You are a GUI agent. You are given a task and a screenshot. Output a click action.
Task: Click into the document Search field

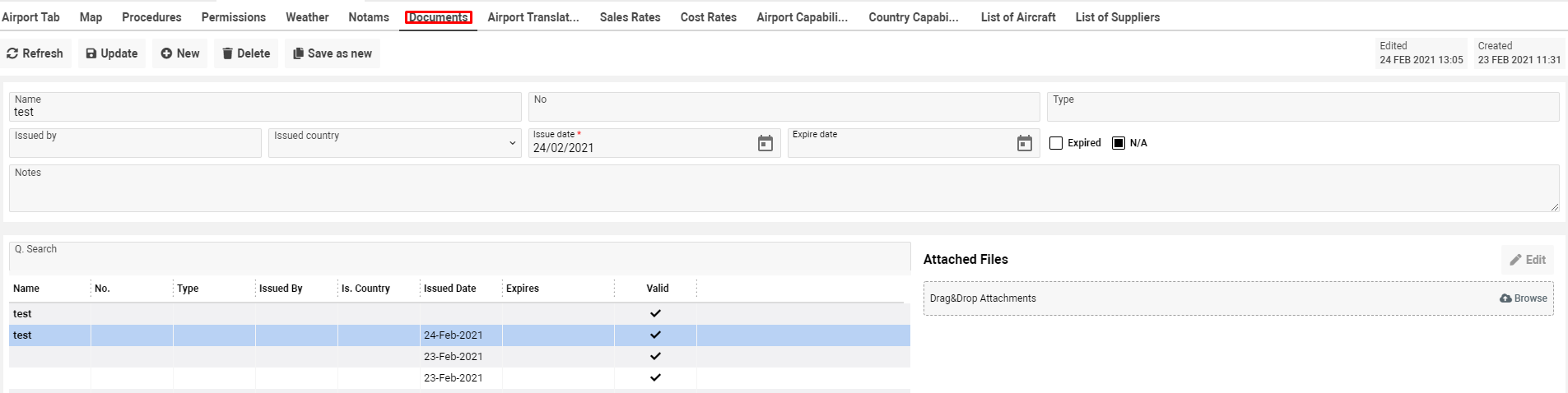coord(461,257)
